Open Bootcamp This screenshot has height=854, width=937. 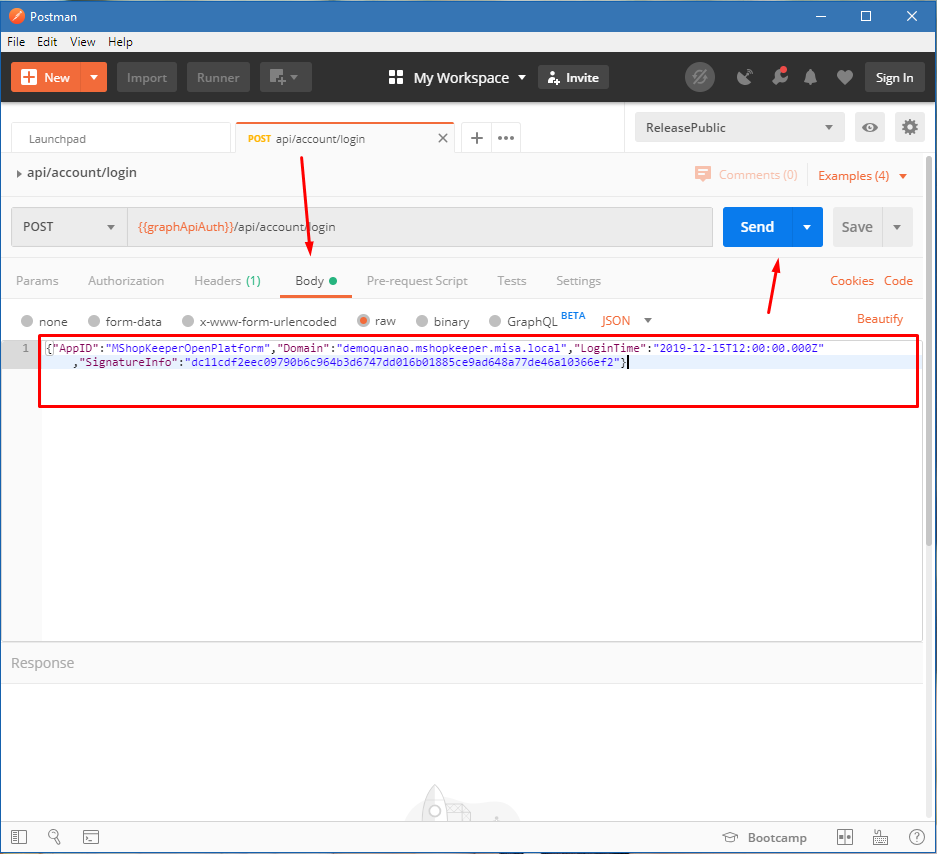765,837
